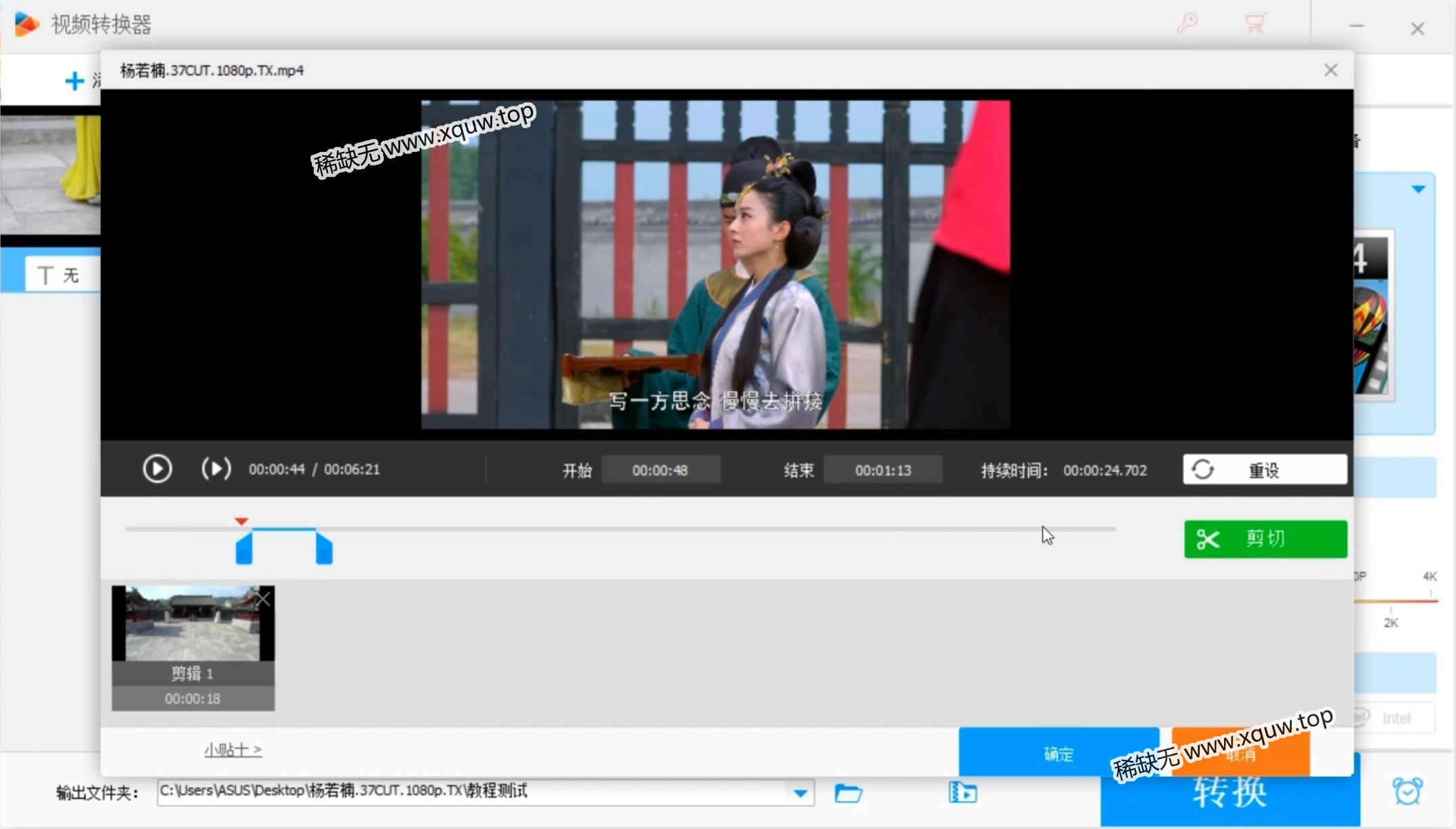Image resolution: width=1456 pixels, height=829 pixels.
Task: Remove clip 剪辑 1 with its X
Action: pos(264,598)
